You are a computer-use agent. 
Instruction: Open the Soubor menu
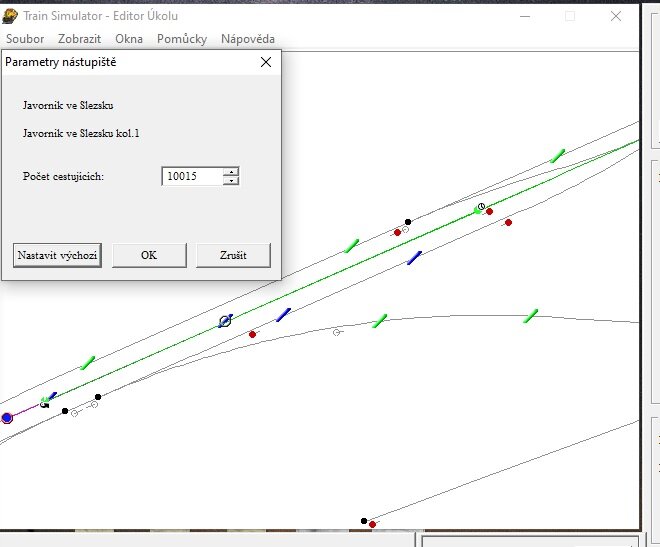pos(26,39)
